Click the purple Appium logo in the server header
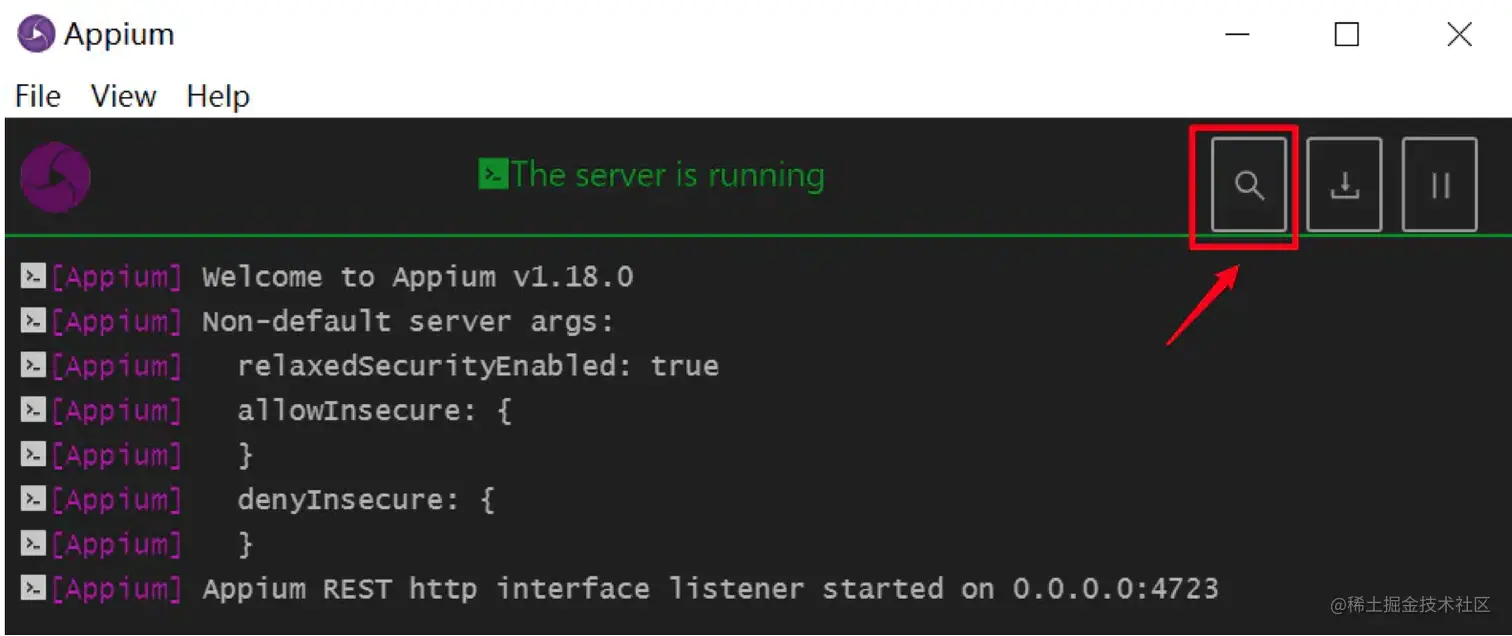The width and height of the screenshot is (1512, 636). tap(55, 178)
